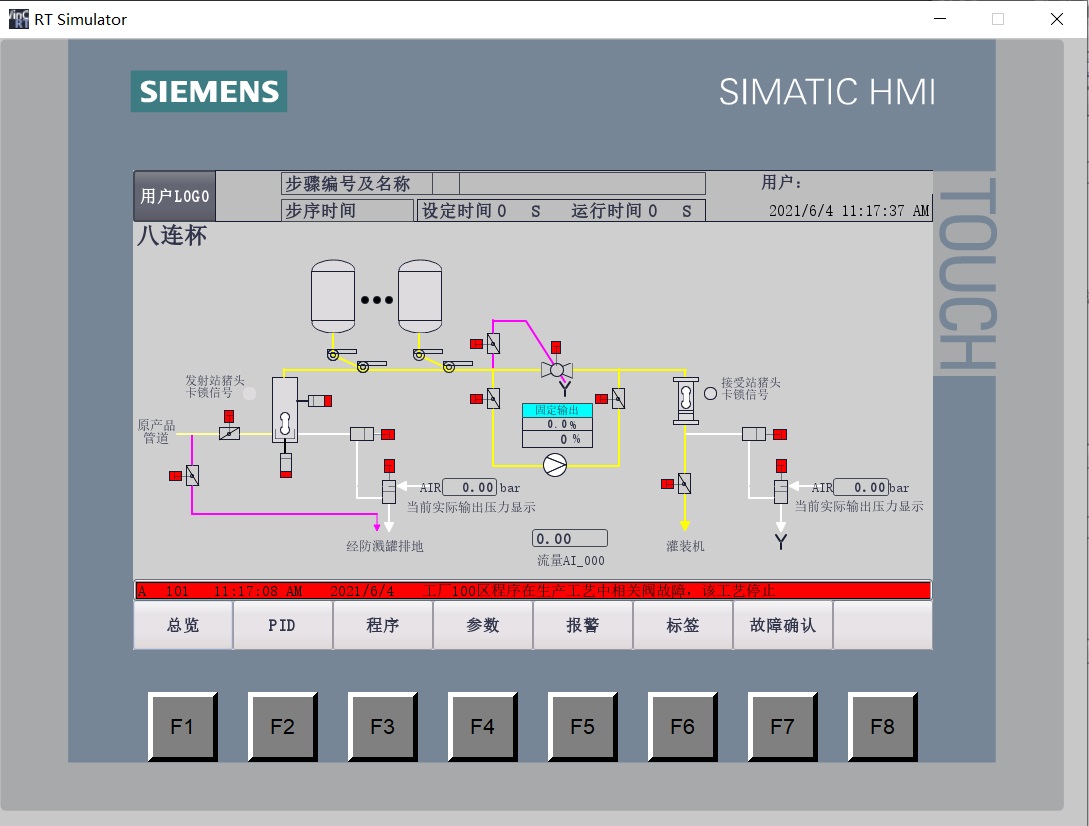Hit the F2 function key
Screen dimensions: 1089x826
pos(283,727)
